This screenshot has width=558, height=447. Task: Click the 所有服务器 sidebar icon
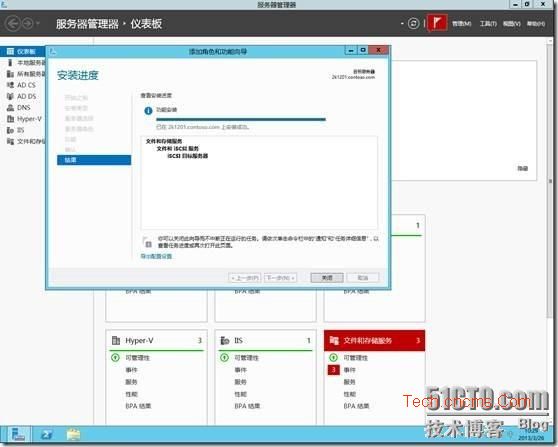[x=10, y=74]
